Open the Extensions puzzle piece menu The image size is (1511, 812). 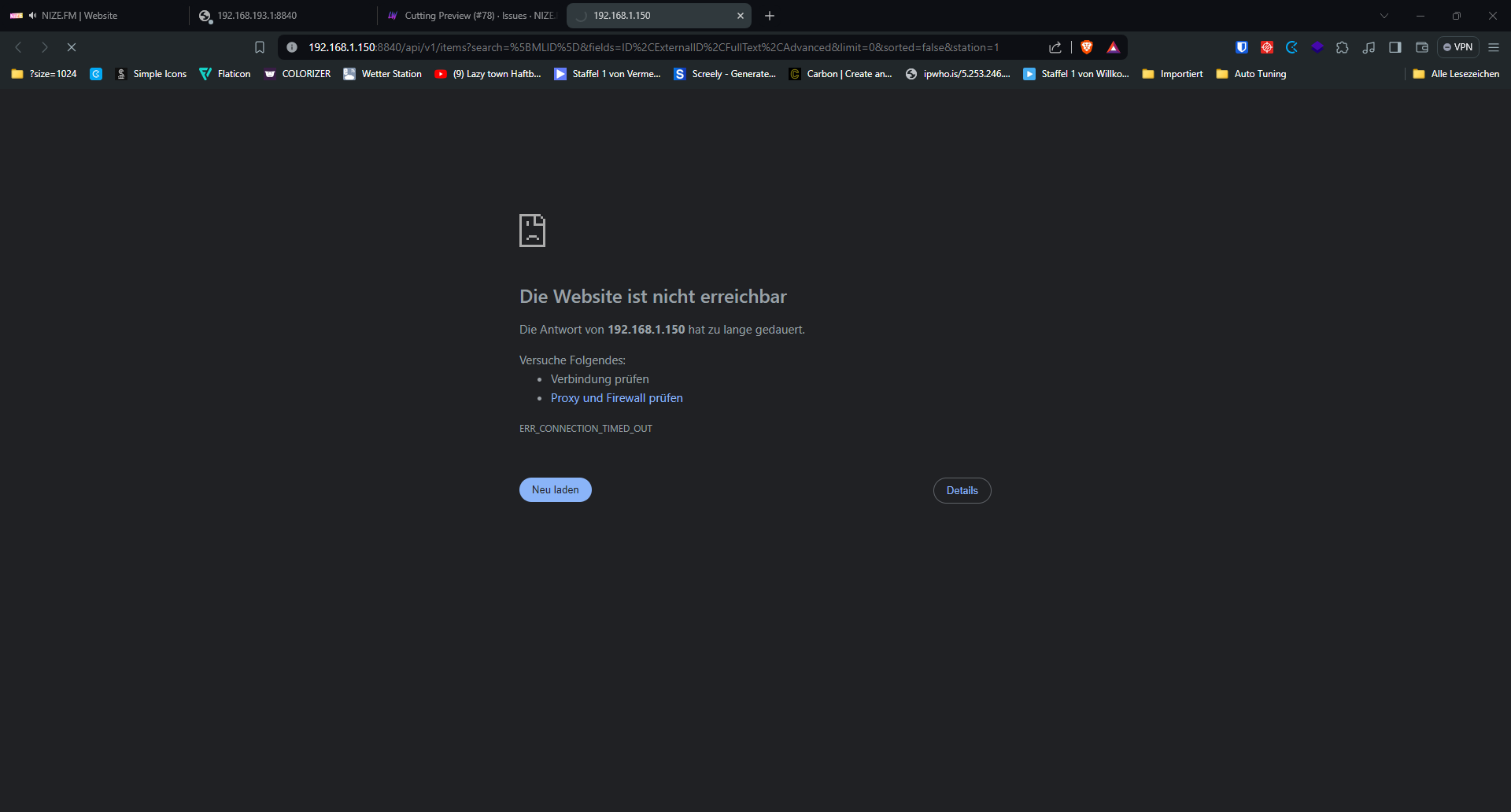pos(1343,47)
